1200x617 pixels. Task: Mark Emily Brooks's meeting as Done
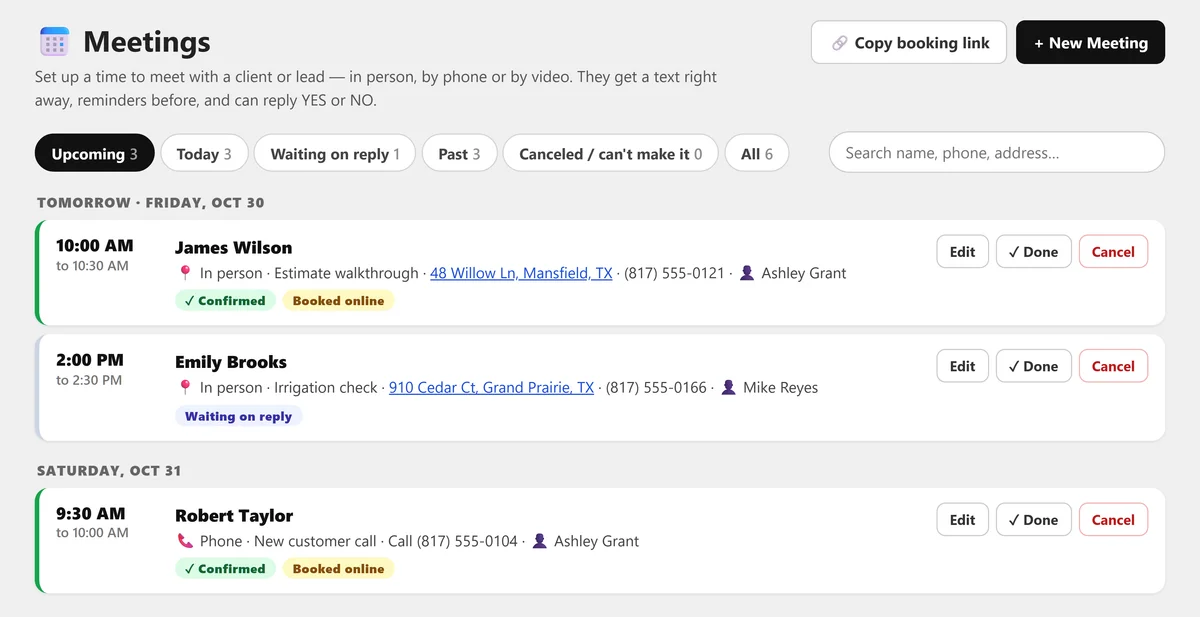(x=1034, y=366)
